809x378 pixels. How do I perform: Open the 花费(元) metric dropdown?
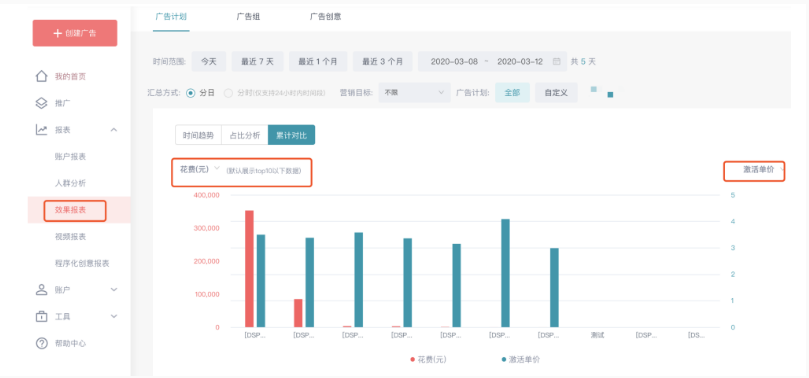click(x=200, y=169)
